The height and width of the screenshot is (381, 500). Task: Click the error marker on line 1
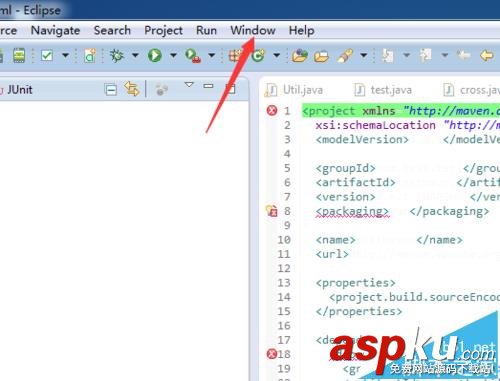272,110
